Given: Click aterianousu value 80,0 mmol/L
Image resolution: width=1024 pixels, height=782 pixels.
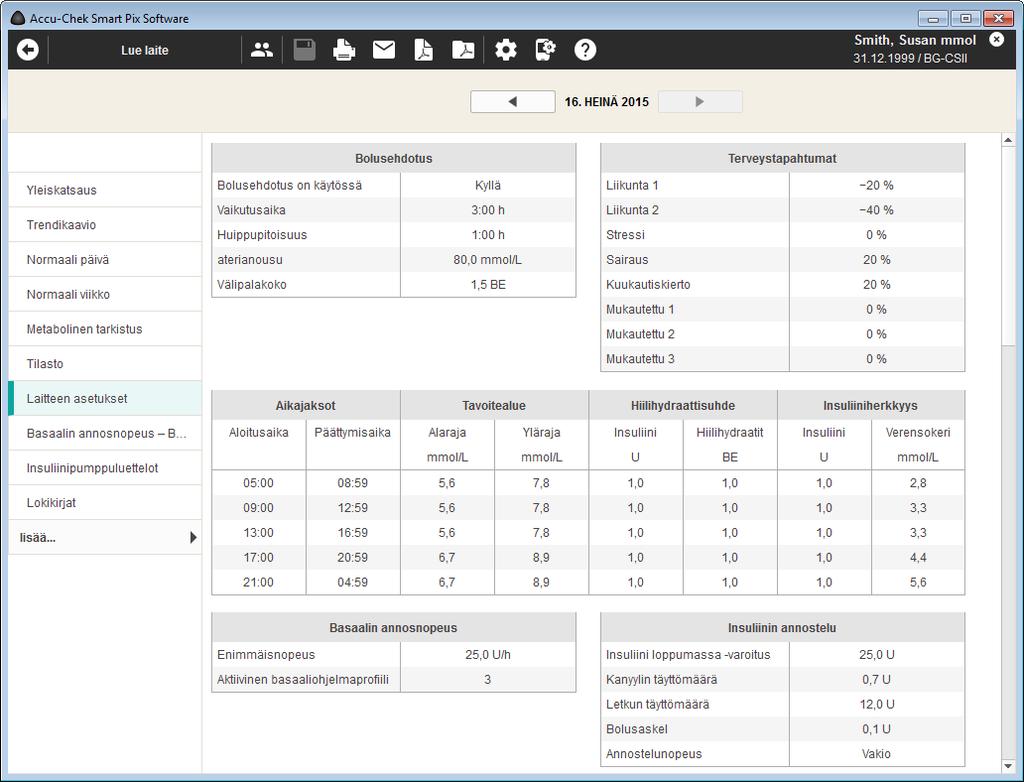Looking at the screenshot, I should pos(488,259).
